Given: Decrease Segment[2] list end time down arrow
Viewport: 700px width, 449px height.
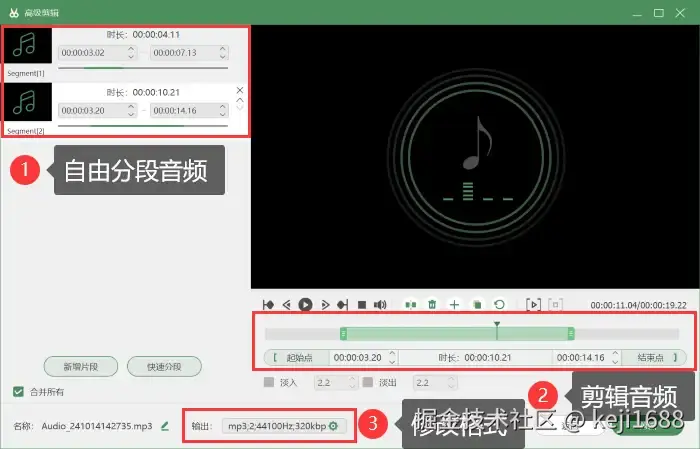Looking at the screenshot, I should (223, 114).
